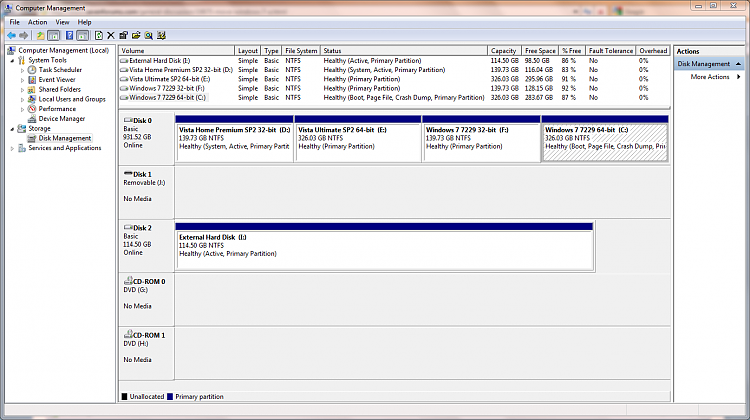
Task: Click the Open folder toolbar icon
Action: point(136,35)
